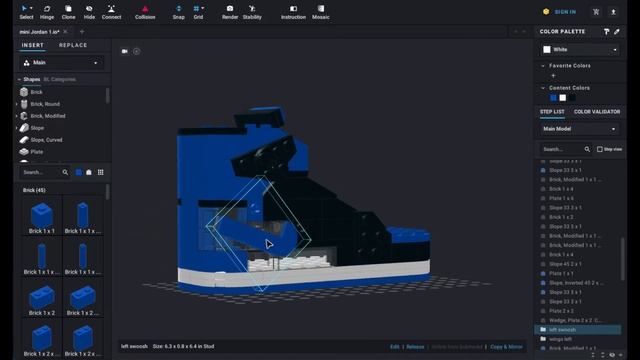Select the mini Jordan 1.io document tab
640x360 pixels.
pyautogui.click(x=40, y=31)
